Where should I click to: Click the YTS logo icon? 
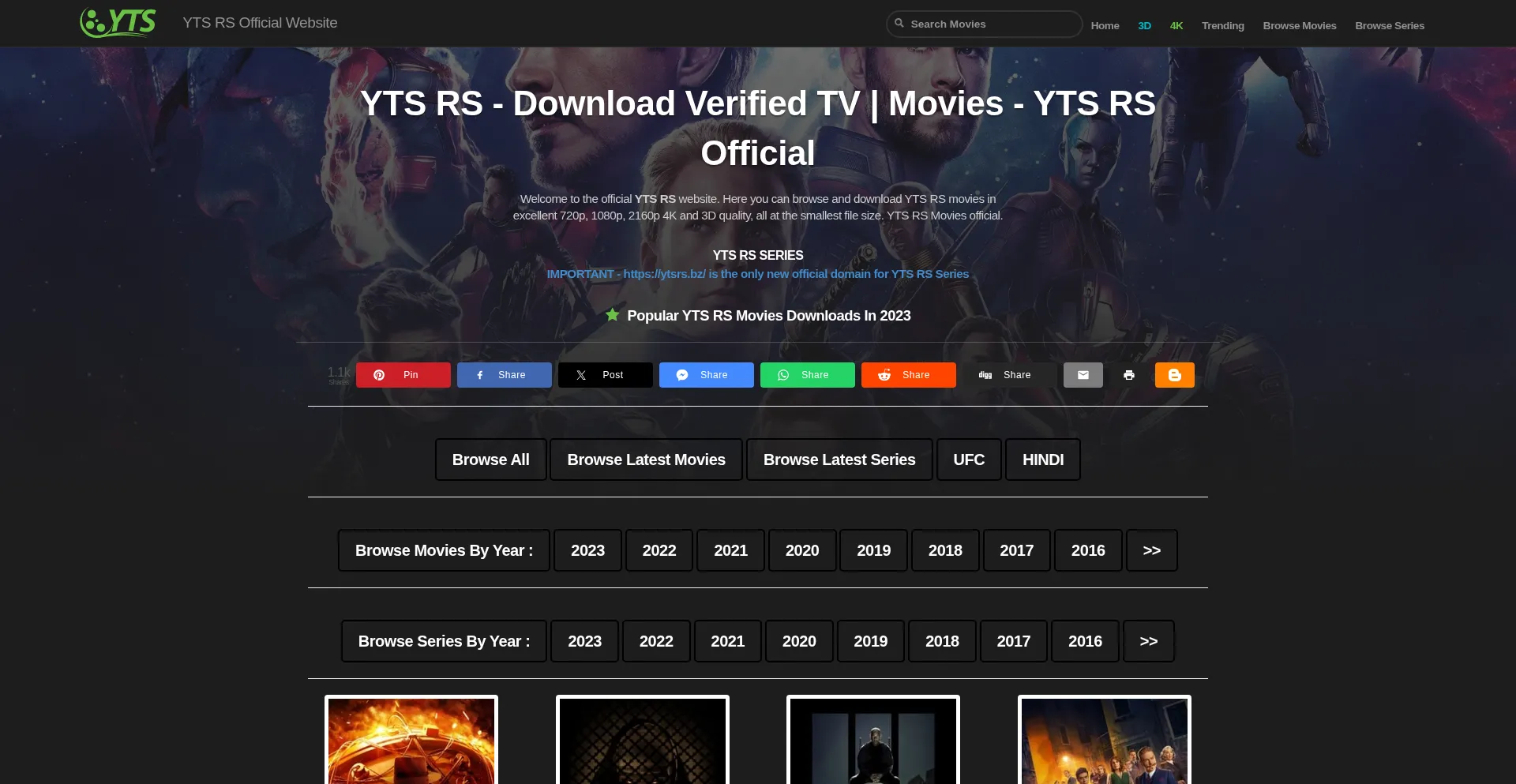tap(118, 23)
